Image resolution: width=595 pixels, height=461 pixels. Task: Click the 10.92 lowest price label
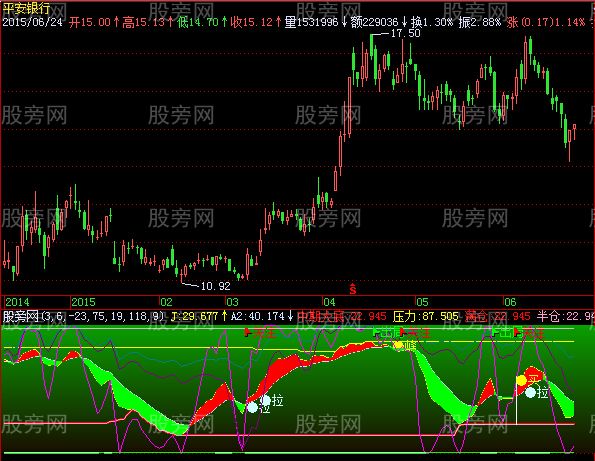pyautogui.click(x=215, y=286)
